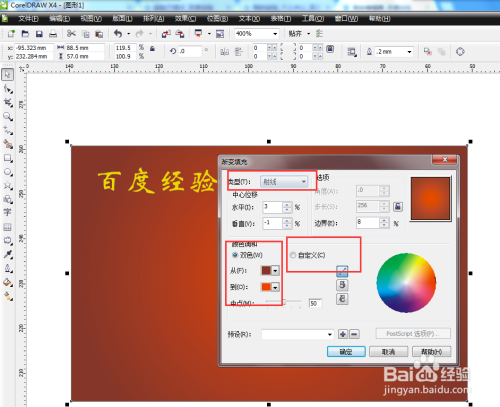Screen dimensions: 500x407
Task: Click the Mirror horizontally icon
Action: click(225, 52)
